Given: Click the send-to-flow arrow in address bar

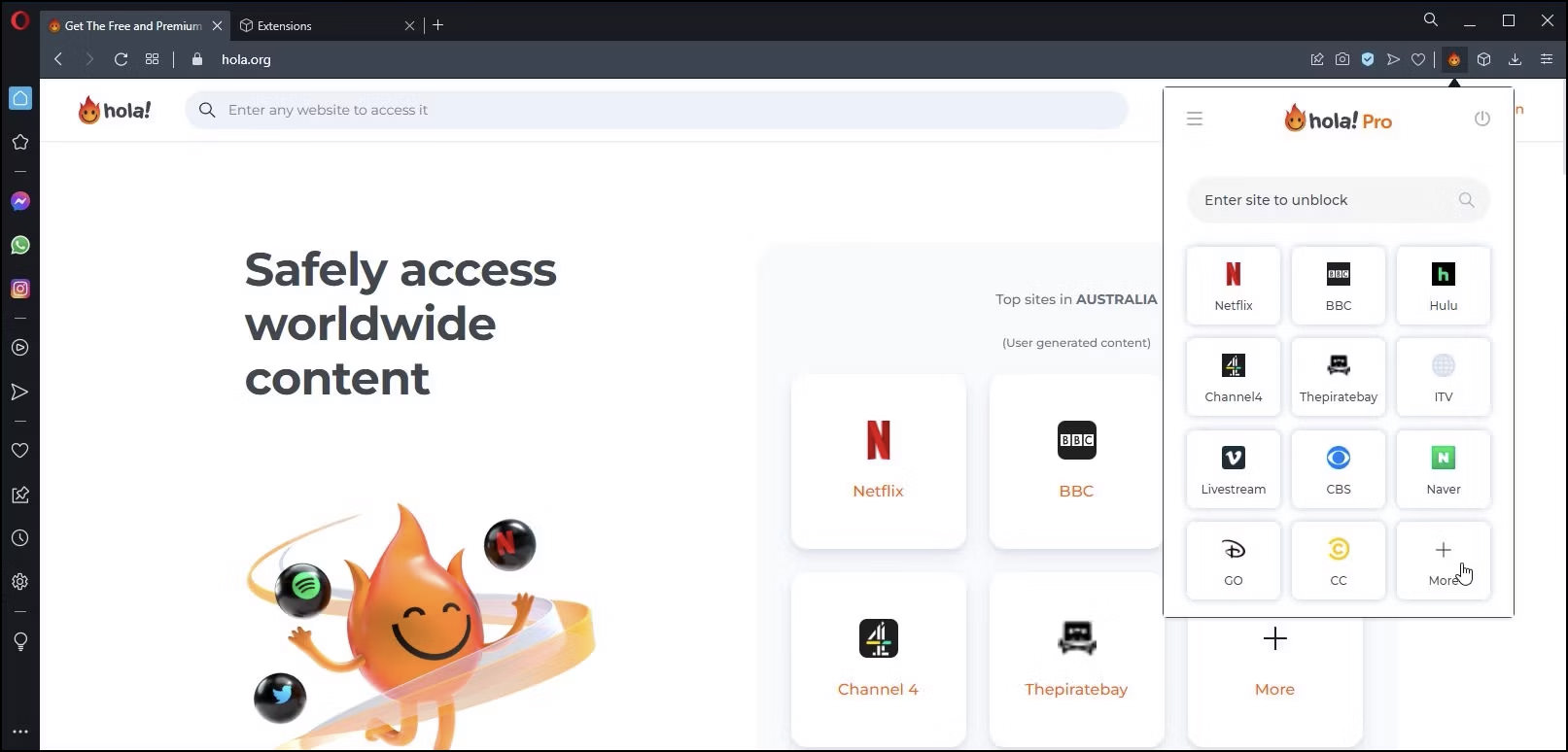Looking at the screenshot, I should [1393, 59].
